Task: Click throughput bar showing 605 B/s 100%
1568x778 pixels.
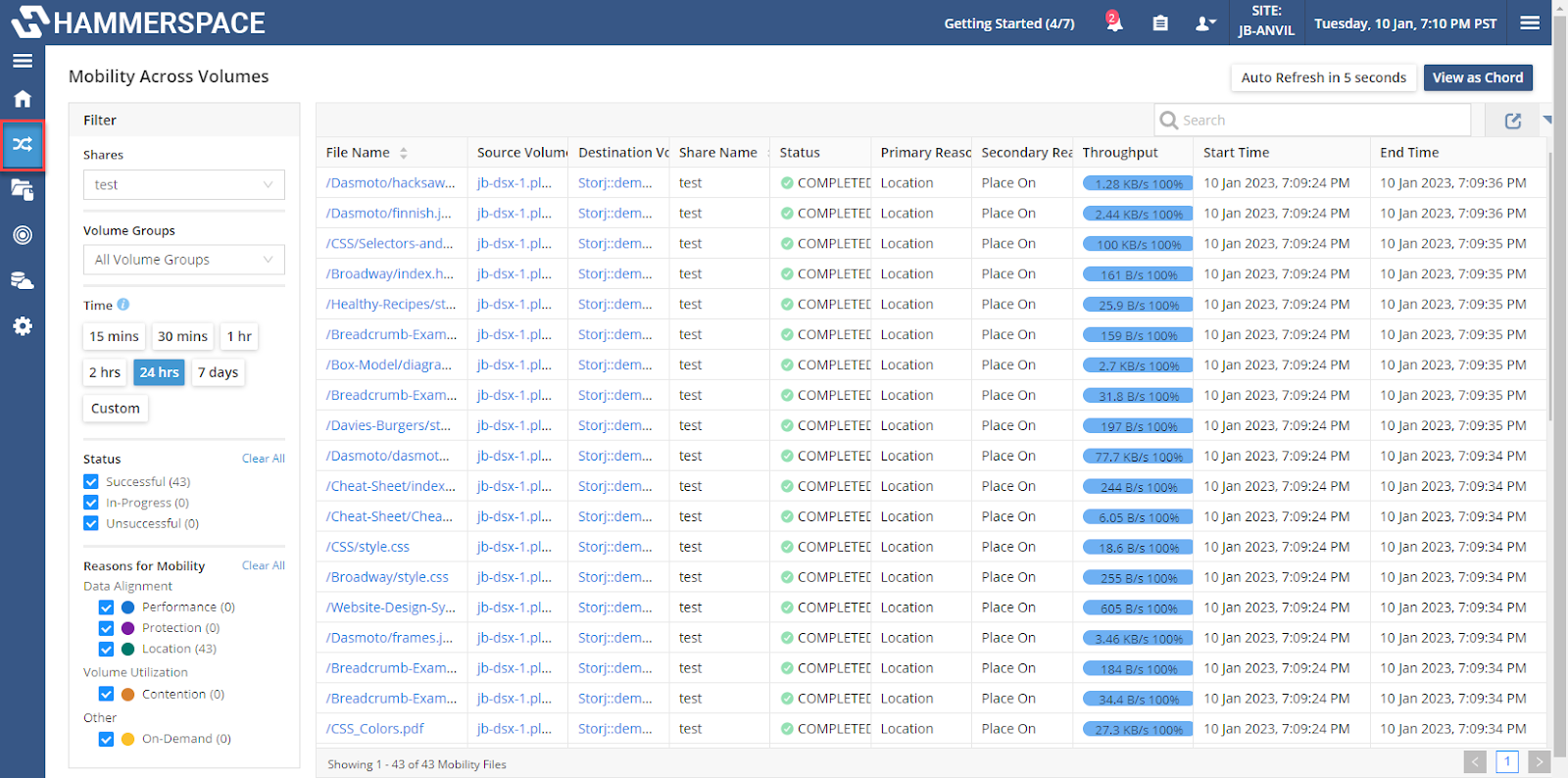Action: point(1138,608)
